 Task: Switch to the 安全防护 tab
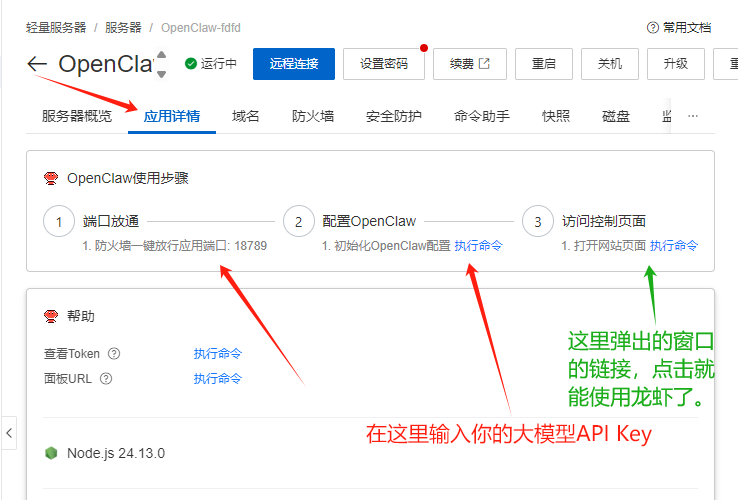[393, 116]
